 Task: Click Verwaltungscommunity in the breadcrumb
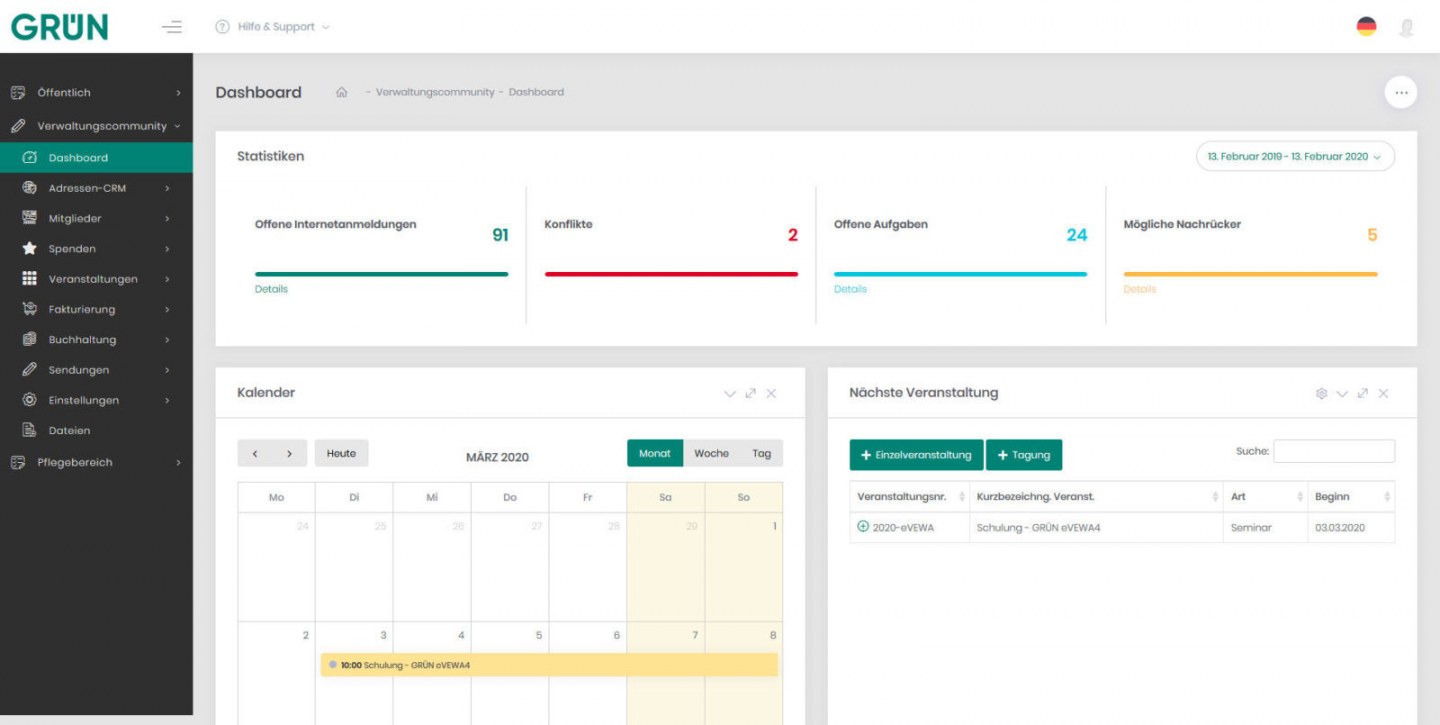point(435,92)
